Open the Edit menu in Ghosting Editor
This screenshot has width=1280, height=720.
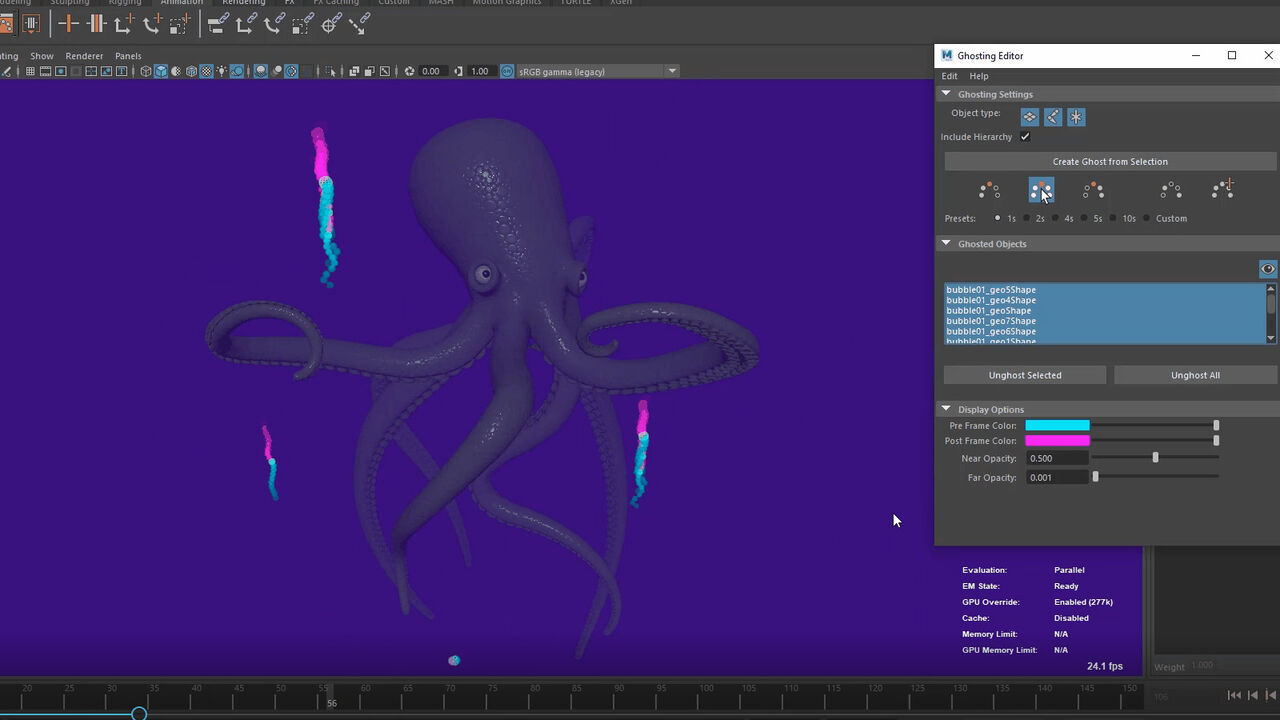tap(949, 76)
